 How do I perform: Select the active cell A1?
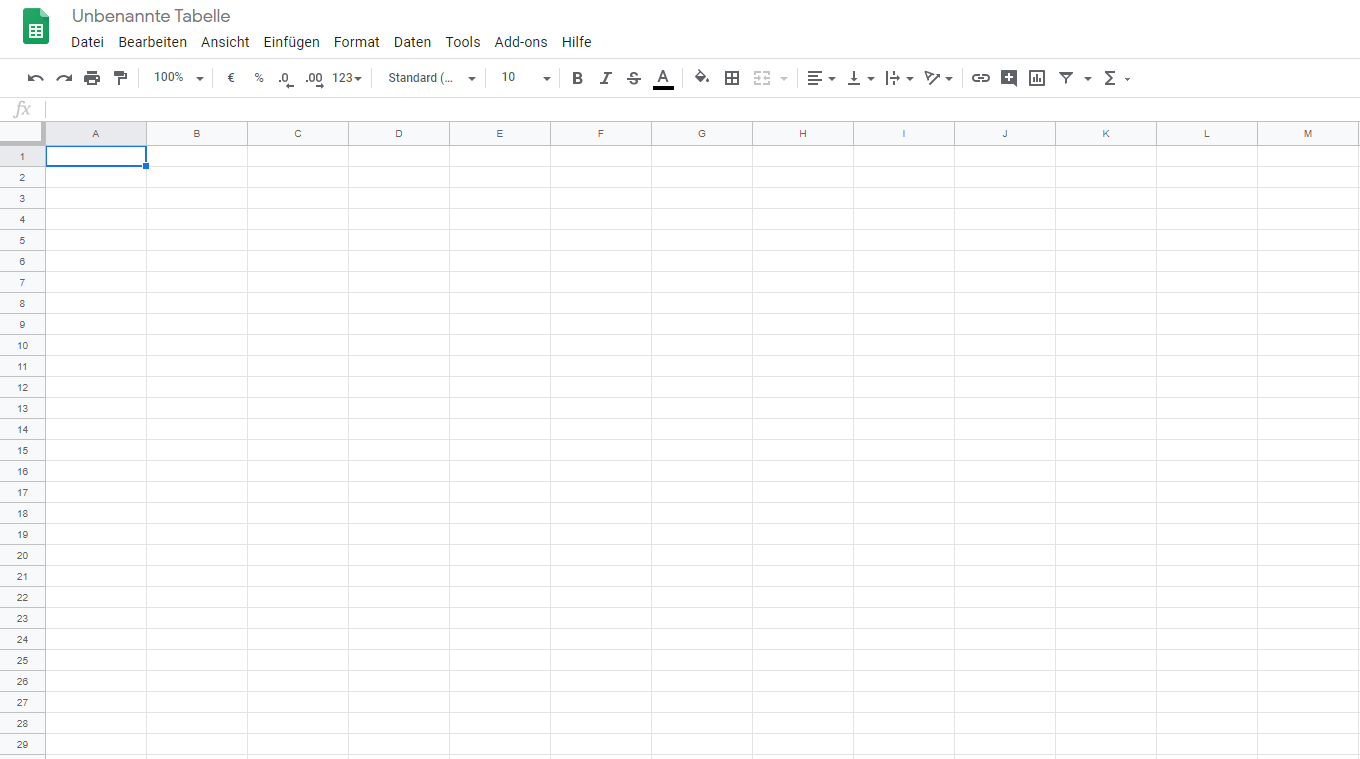(96, 156)
